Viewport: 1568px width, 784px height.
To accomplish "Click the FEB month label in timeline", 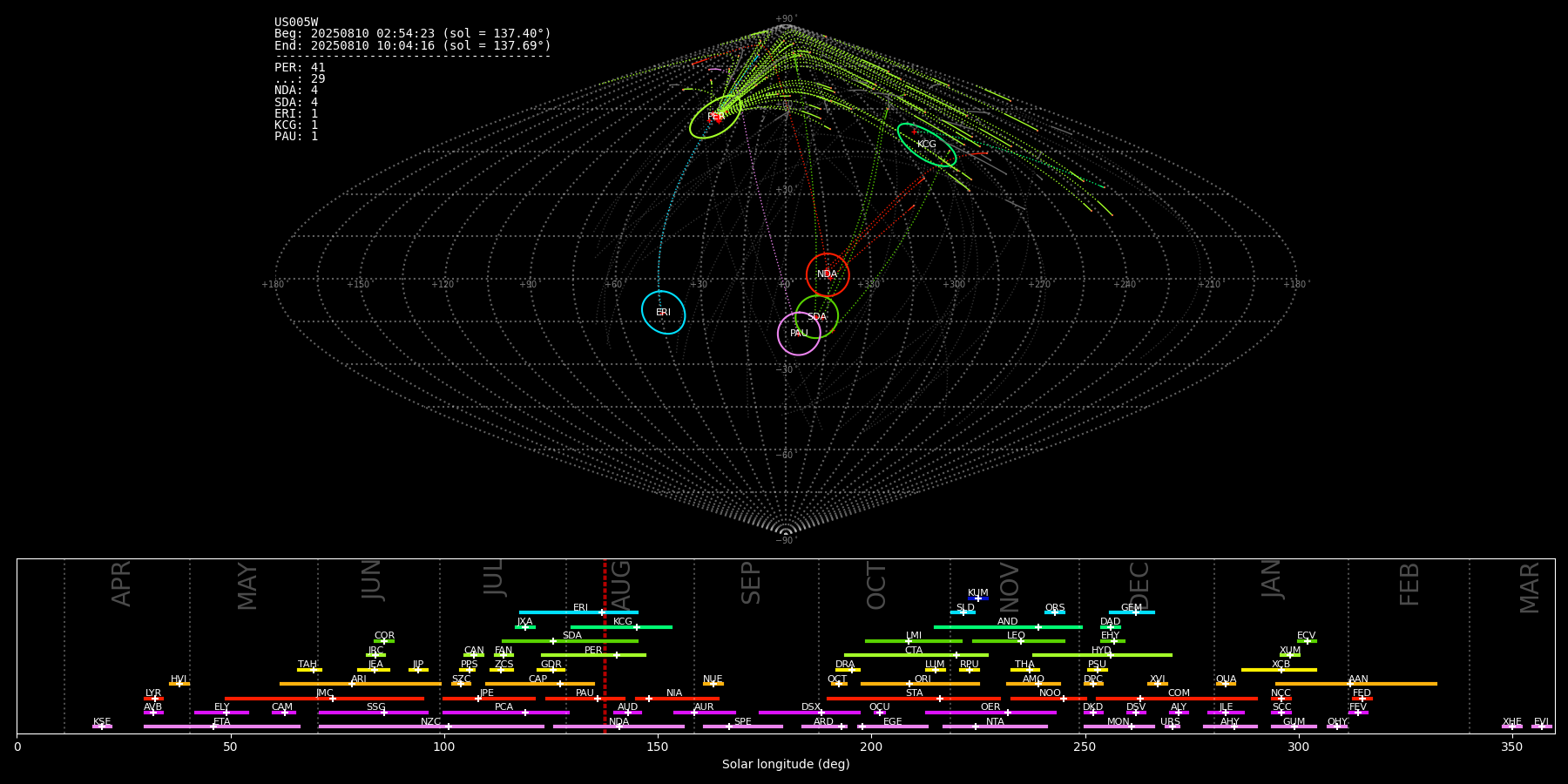I will [x=1409, y=584].
